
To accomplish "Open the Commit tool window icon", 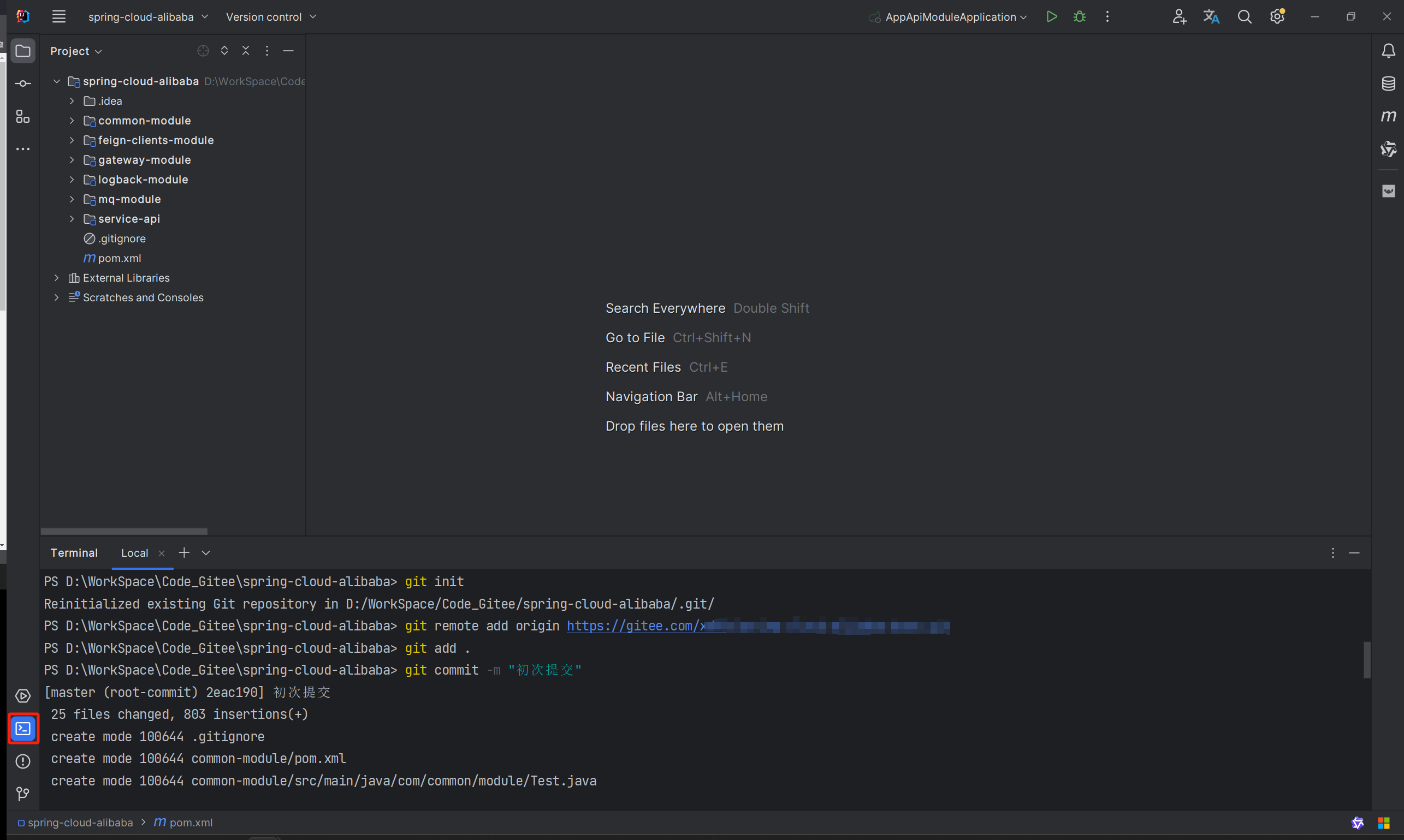I will click(22, 84).
